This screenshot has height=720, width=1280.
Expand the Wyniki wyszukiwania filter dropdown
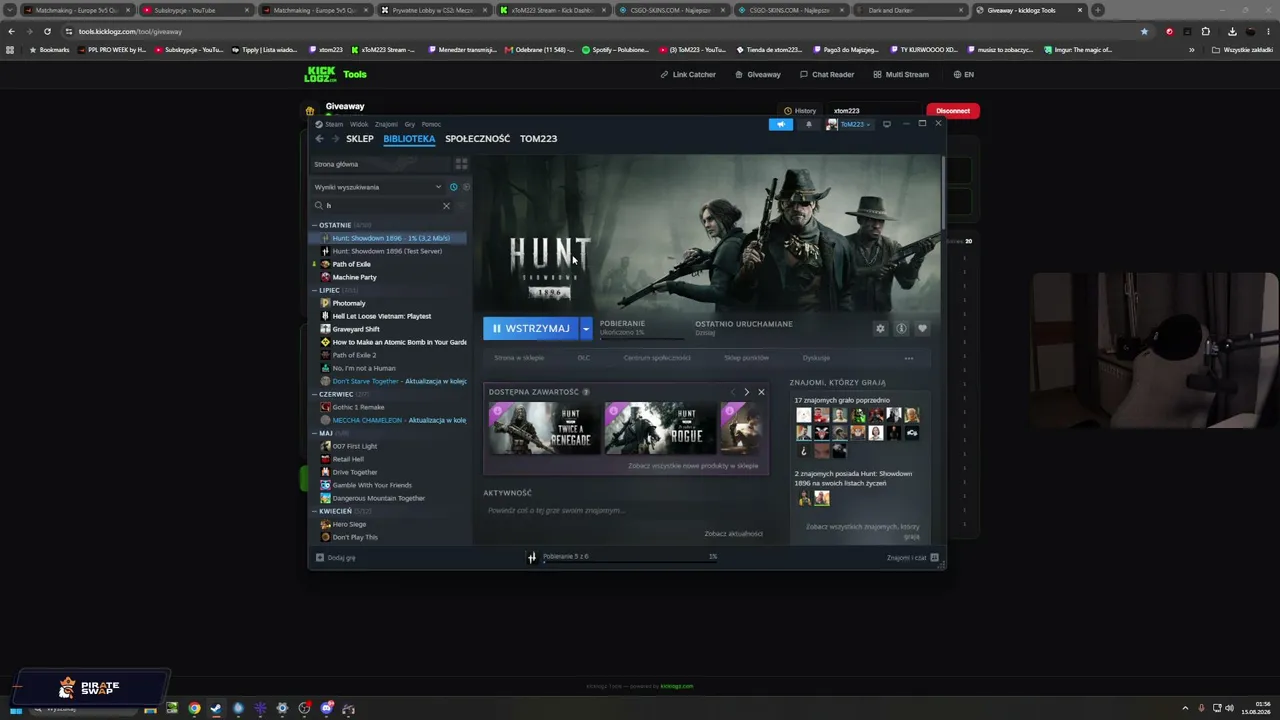pyautogui.click(x=438, y=187)
